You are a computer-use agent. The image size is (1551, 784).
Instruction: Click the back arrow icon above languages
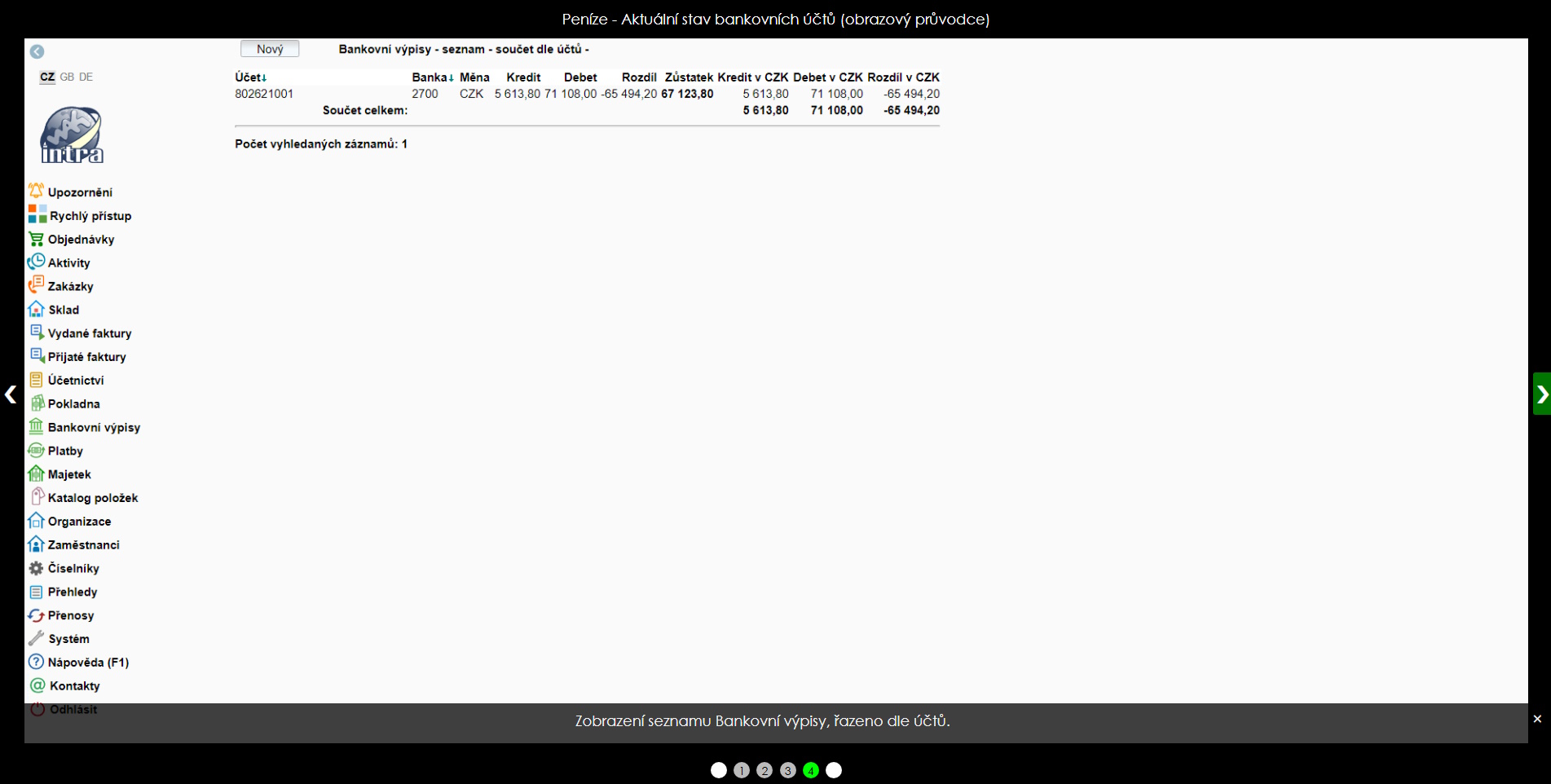37,51
